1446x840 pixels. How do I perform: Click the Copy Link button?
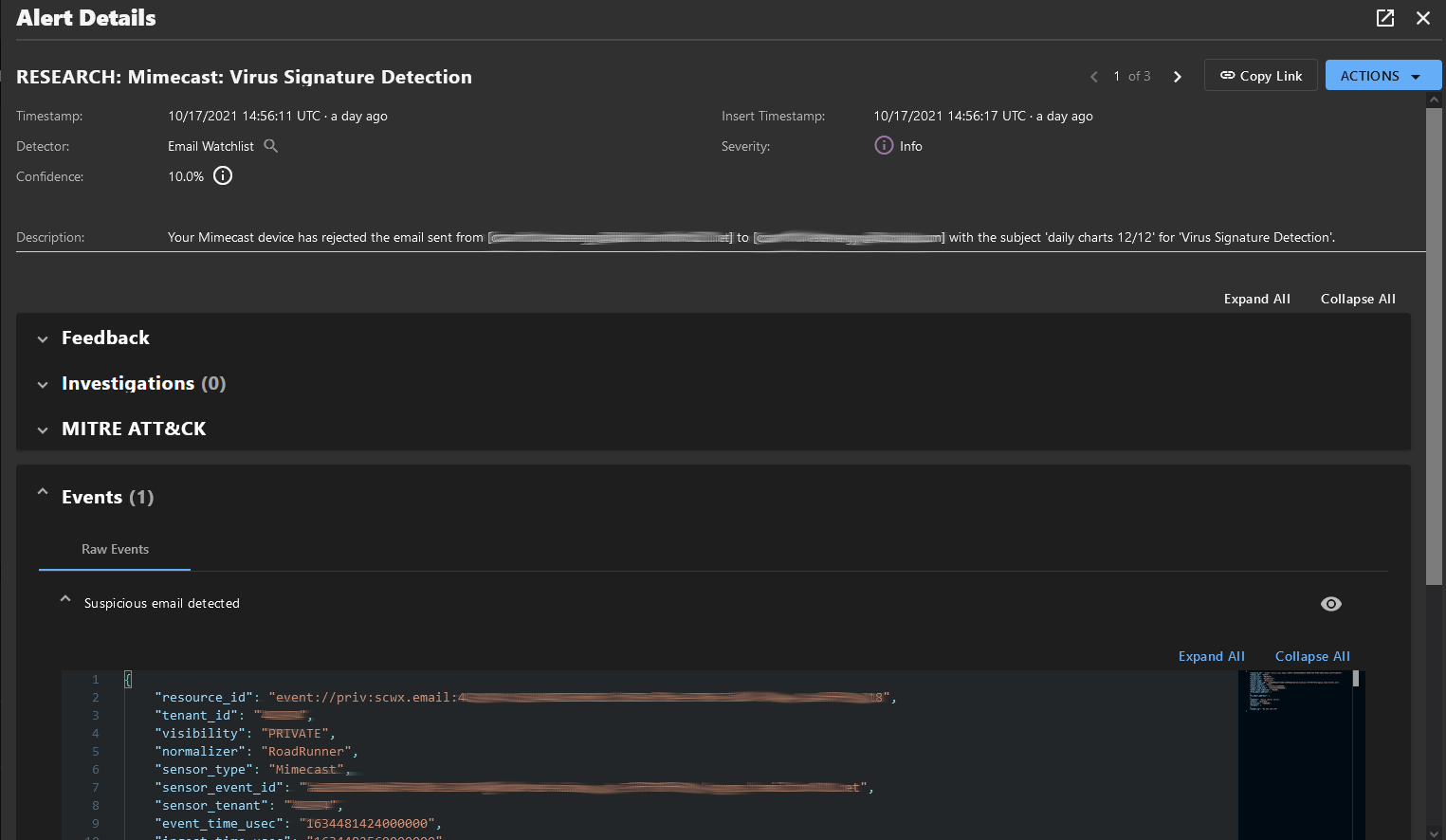[x=1261, y=76]
